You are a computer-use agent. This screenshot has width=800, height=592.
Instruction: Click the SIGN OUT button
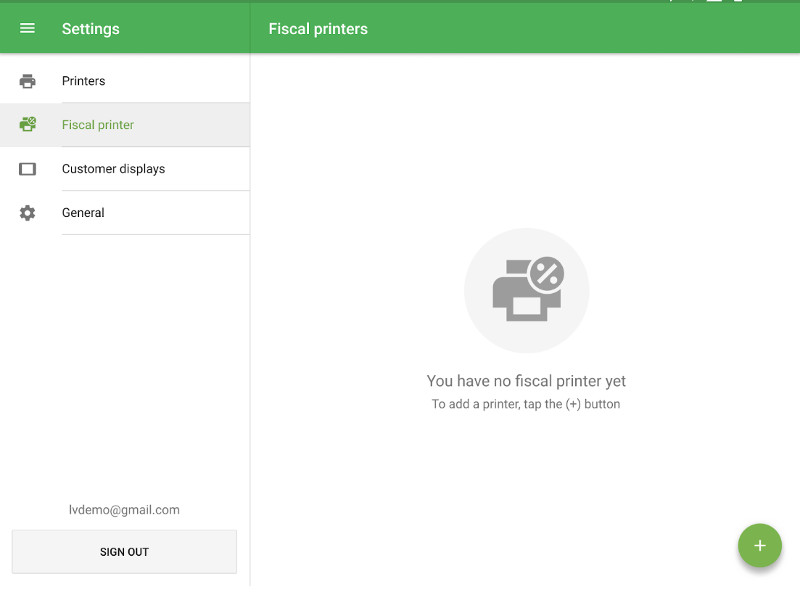click(x=124, y=552)
